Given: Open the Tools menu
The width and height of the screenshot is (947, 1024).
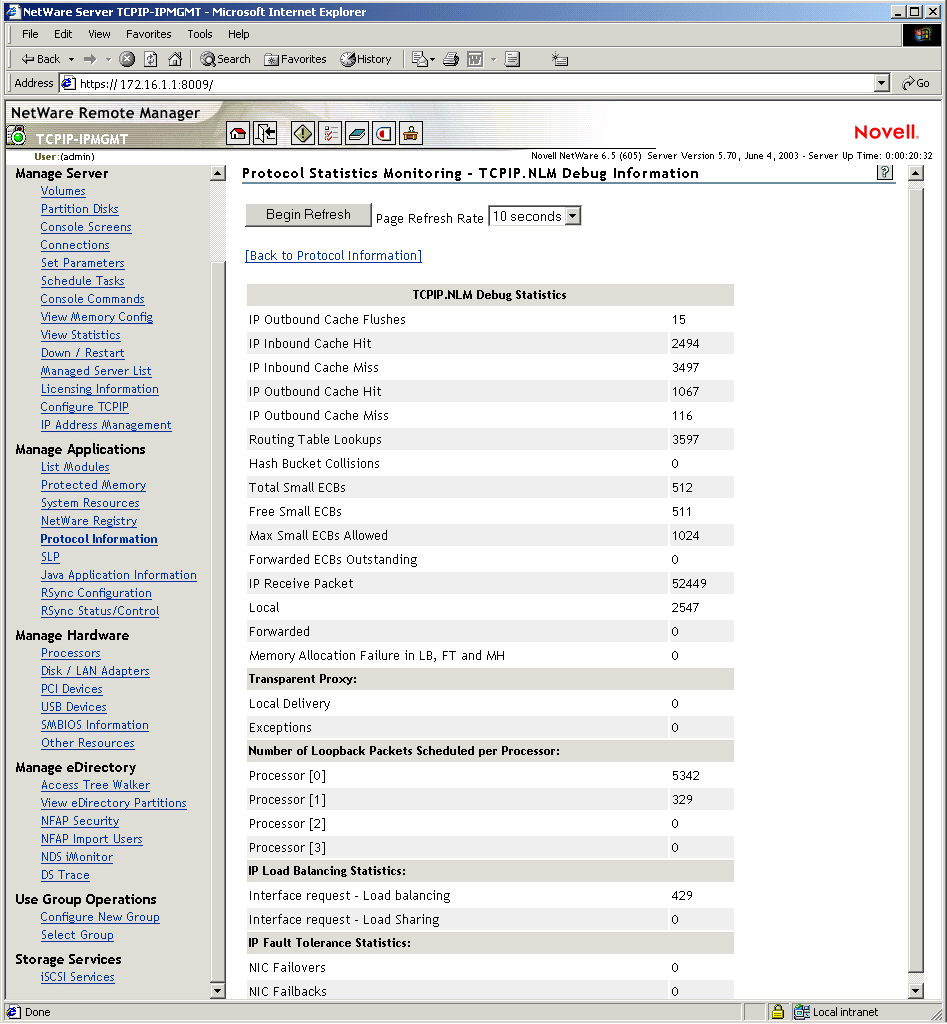Looking at the screenshot, I should (200, 34).
